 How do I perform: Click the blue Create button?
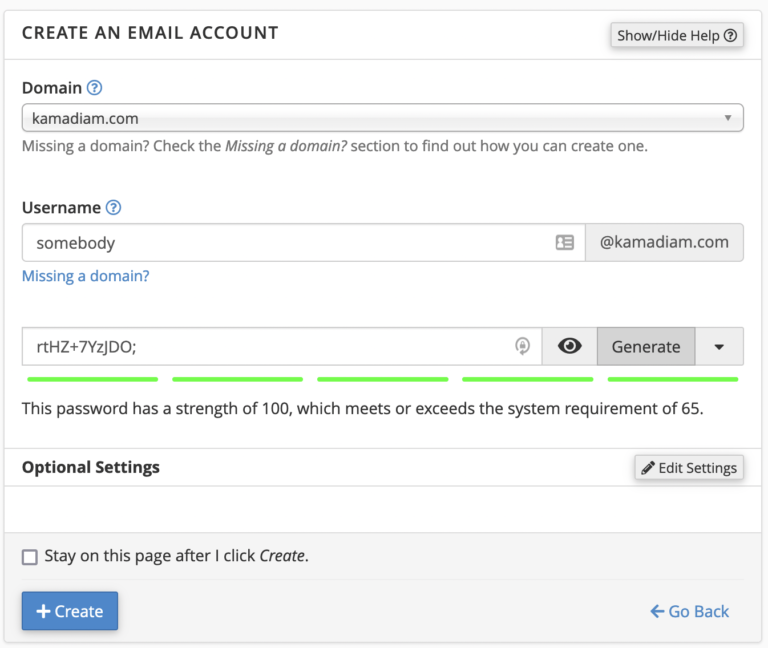coord(70,611)
